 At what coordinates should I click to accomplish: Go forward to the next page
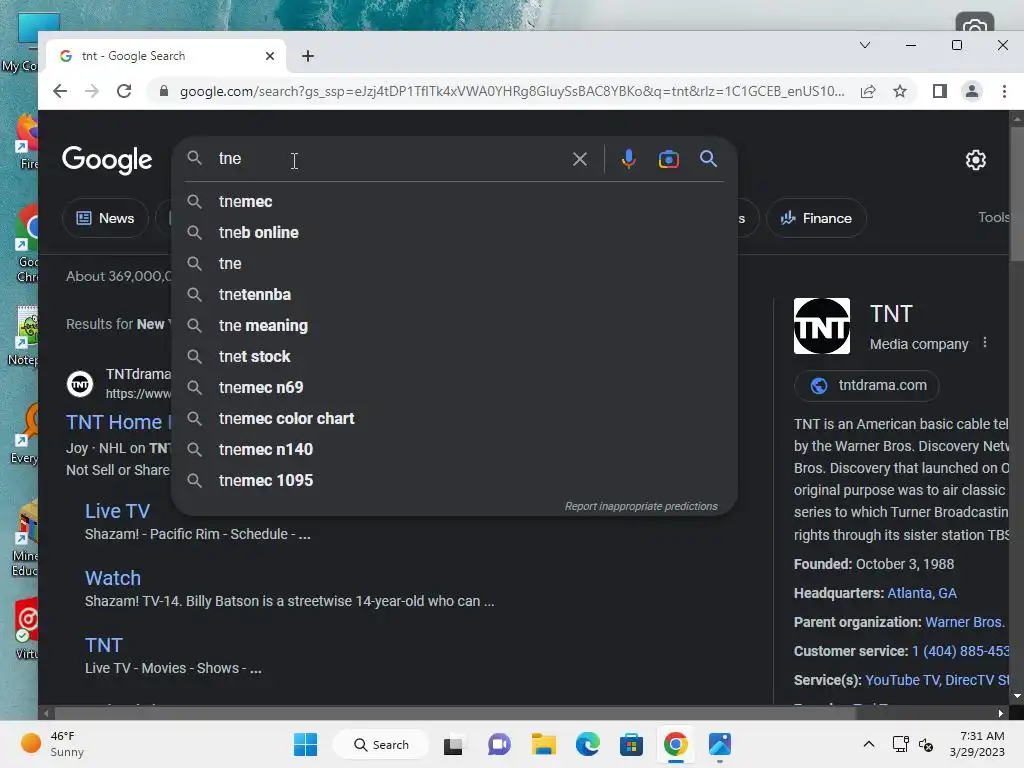coord(92,91)
